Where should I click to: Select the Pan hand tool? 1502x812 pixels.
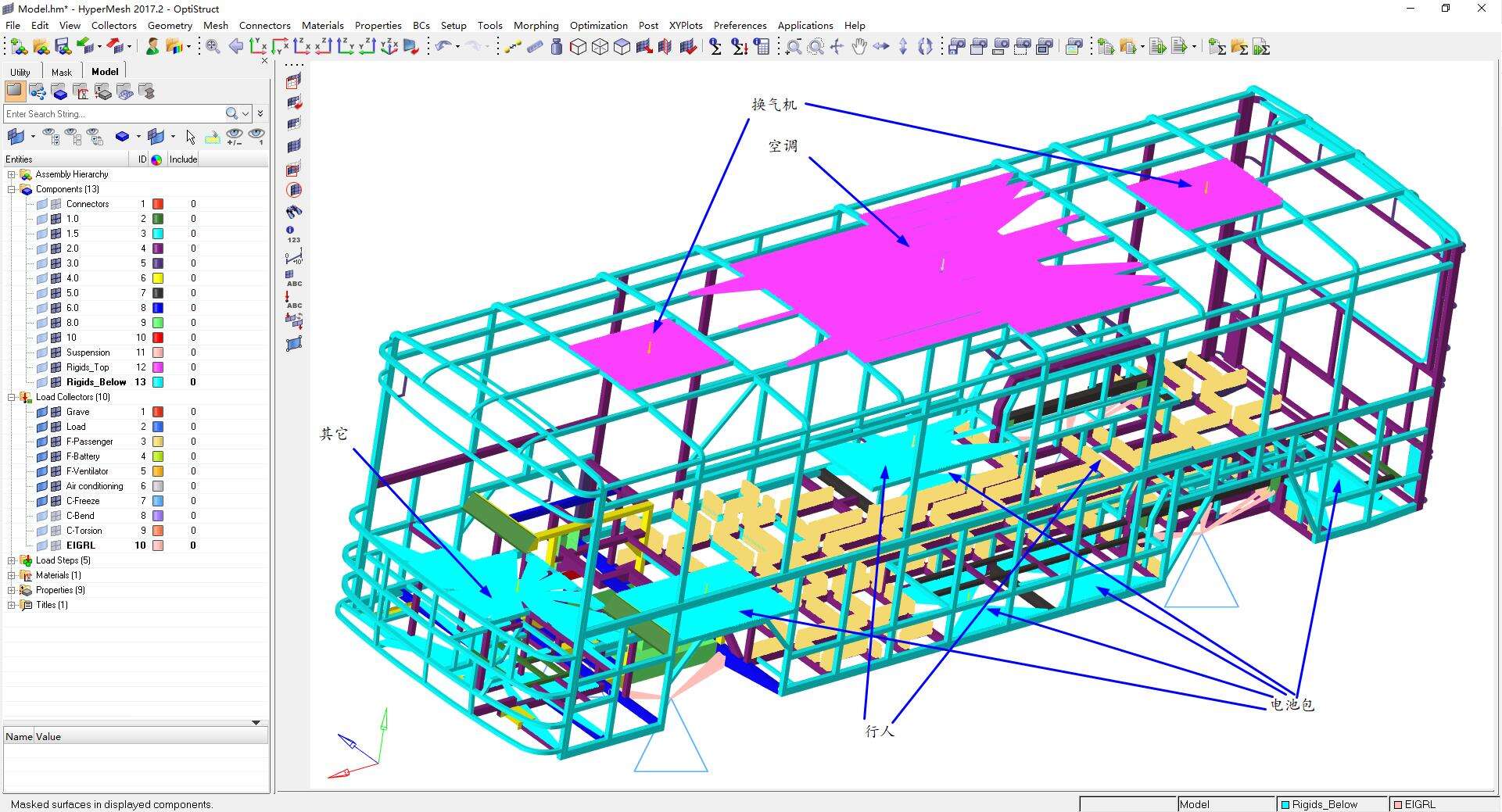[x=859, y=48]
